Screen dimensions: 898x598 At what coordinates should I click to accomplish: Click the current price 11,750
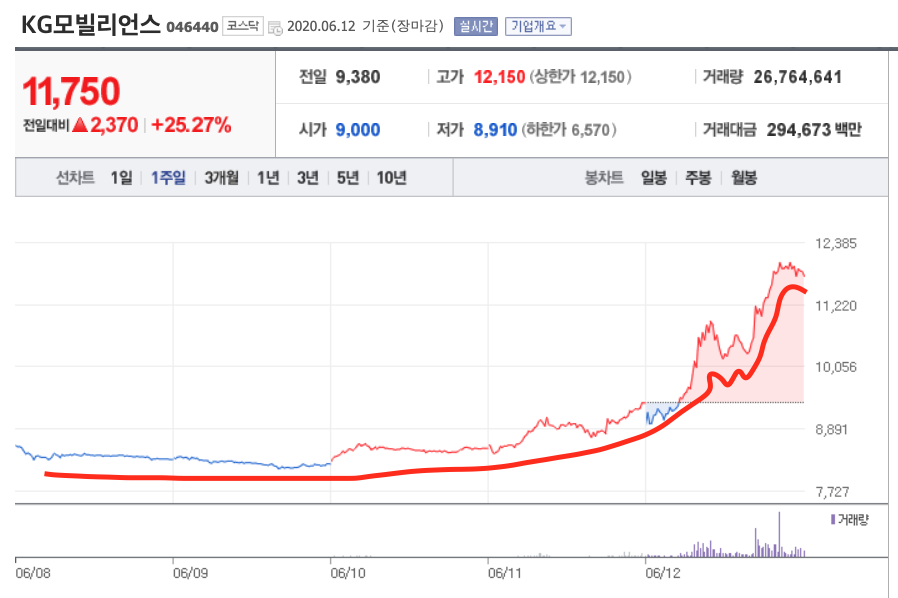tap(72, 91)
